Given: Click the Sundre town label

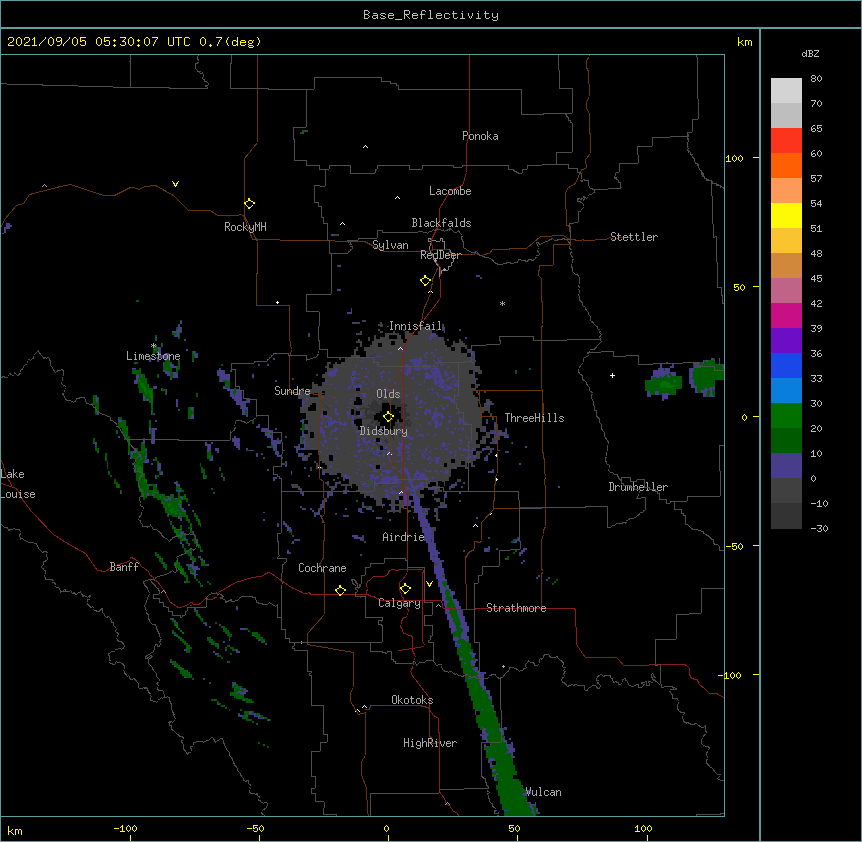Looking at the screenshot, I should 292,391.
